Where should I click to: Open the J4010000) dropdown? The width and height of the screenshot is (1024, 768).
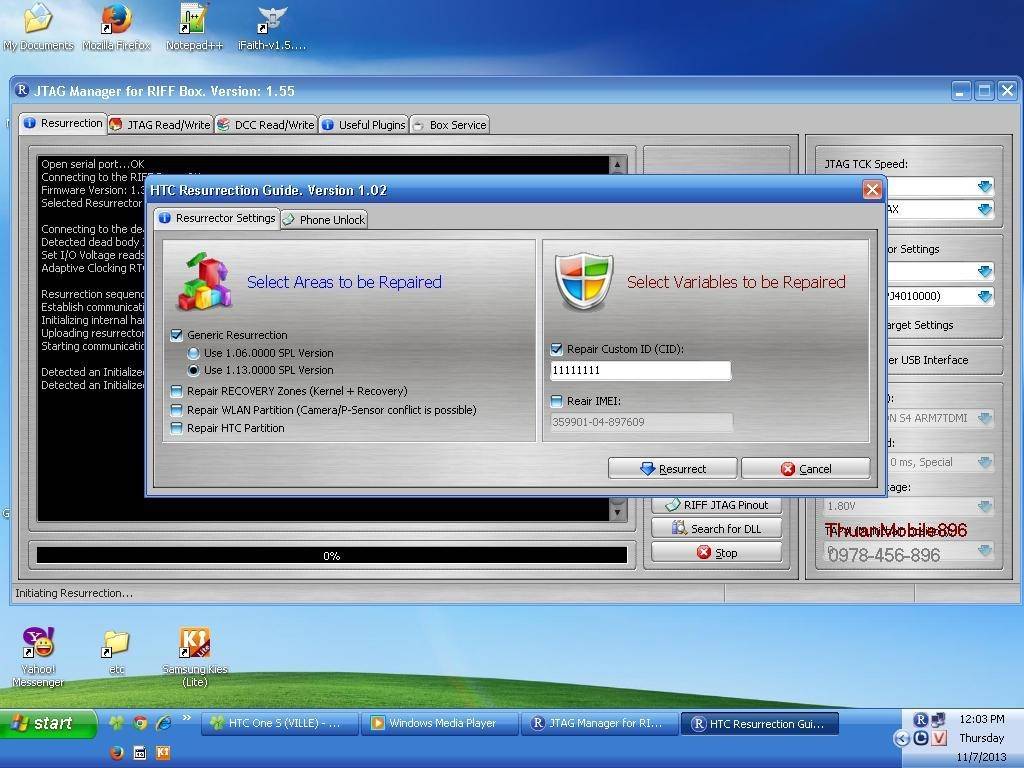point(985,296)
